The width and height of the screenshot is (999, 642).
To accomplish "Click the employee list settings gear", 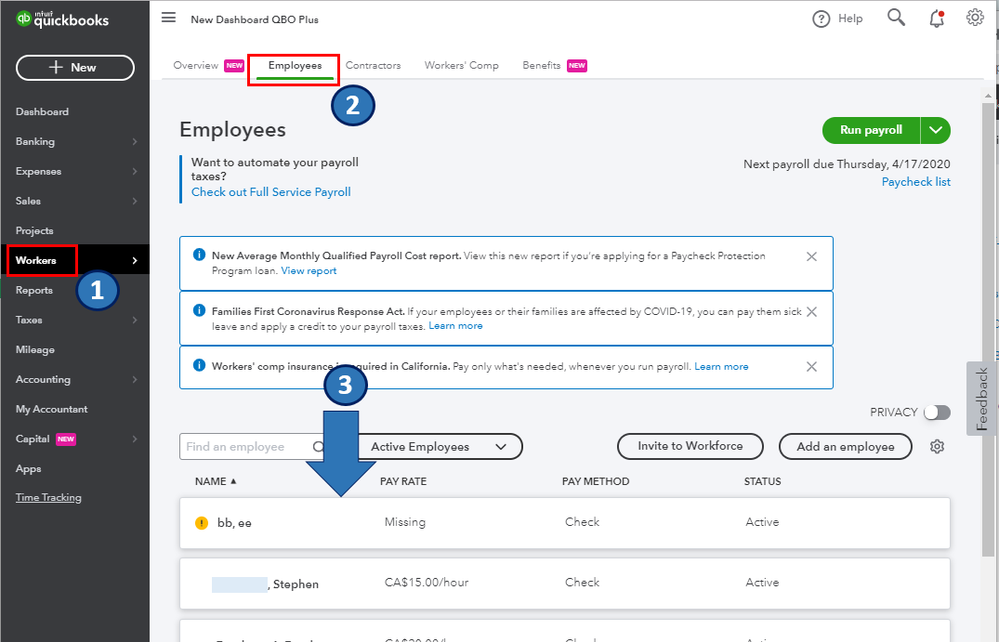I will click(937, 447).
